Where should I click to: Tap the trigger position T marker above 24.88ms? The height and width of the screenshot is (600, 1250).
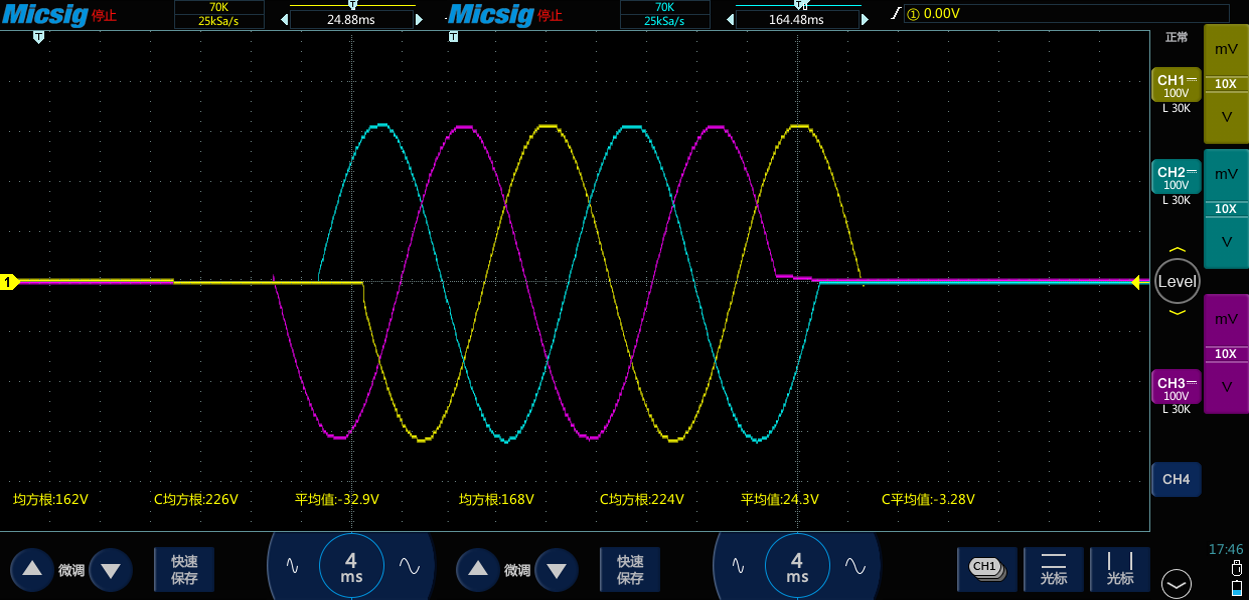click(352, 5)
